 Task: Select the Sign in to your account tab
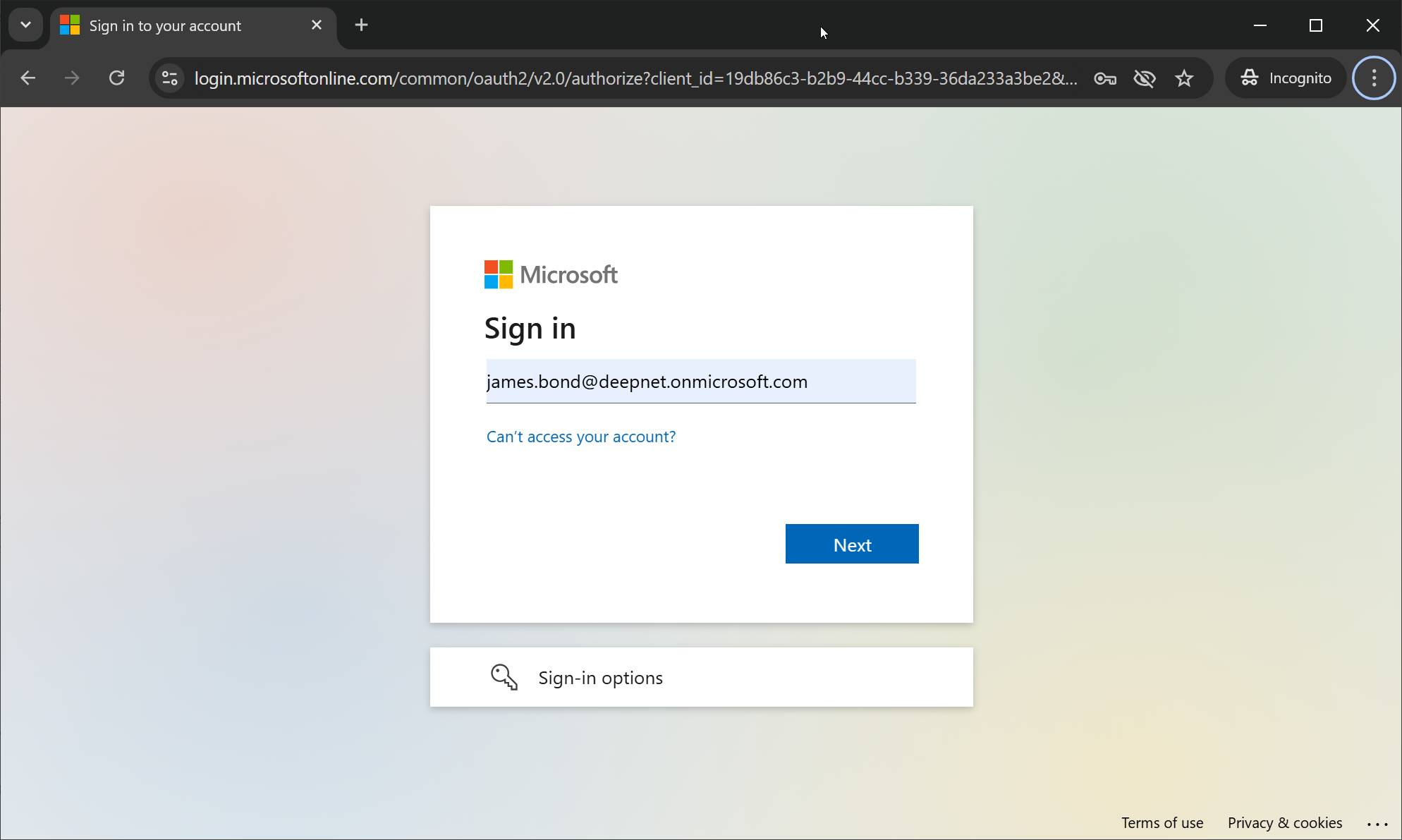pos(166,26)
